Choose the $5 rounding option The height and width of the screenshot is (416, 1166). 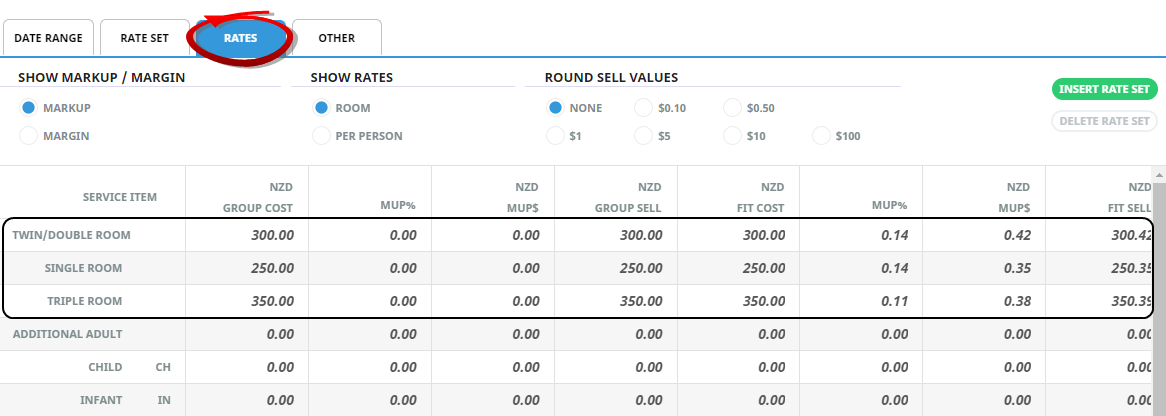[644, 135]
